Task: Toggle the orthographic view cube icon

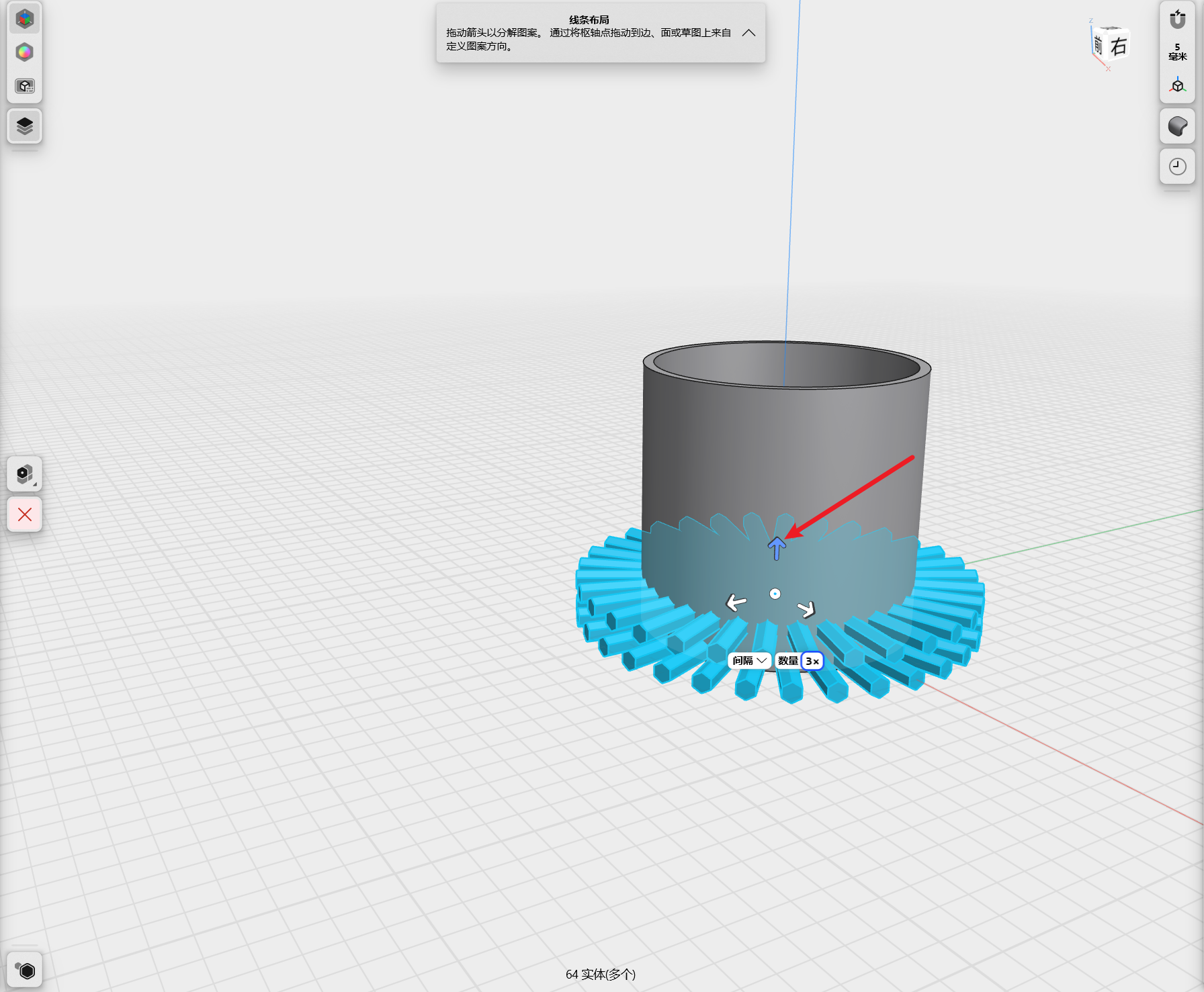Action: tap(1177, 85)
